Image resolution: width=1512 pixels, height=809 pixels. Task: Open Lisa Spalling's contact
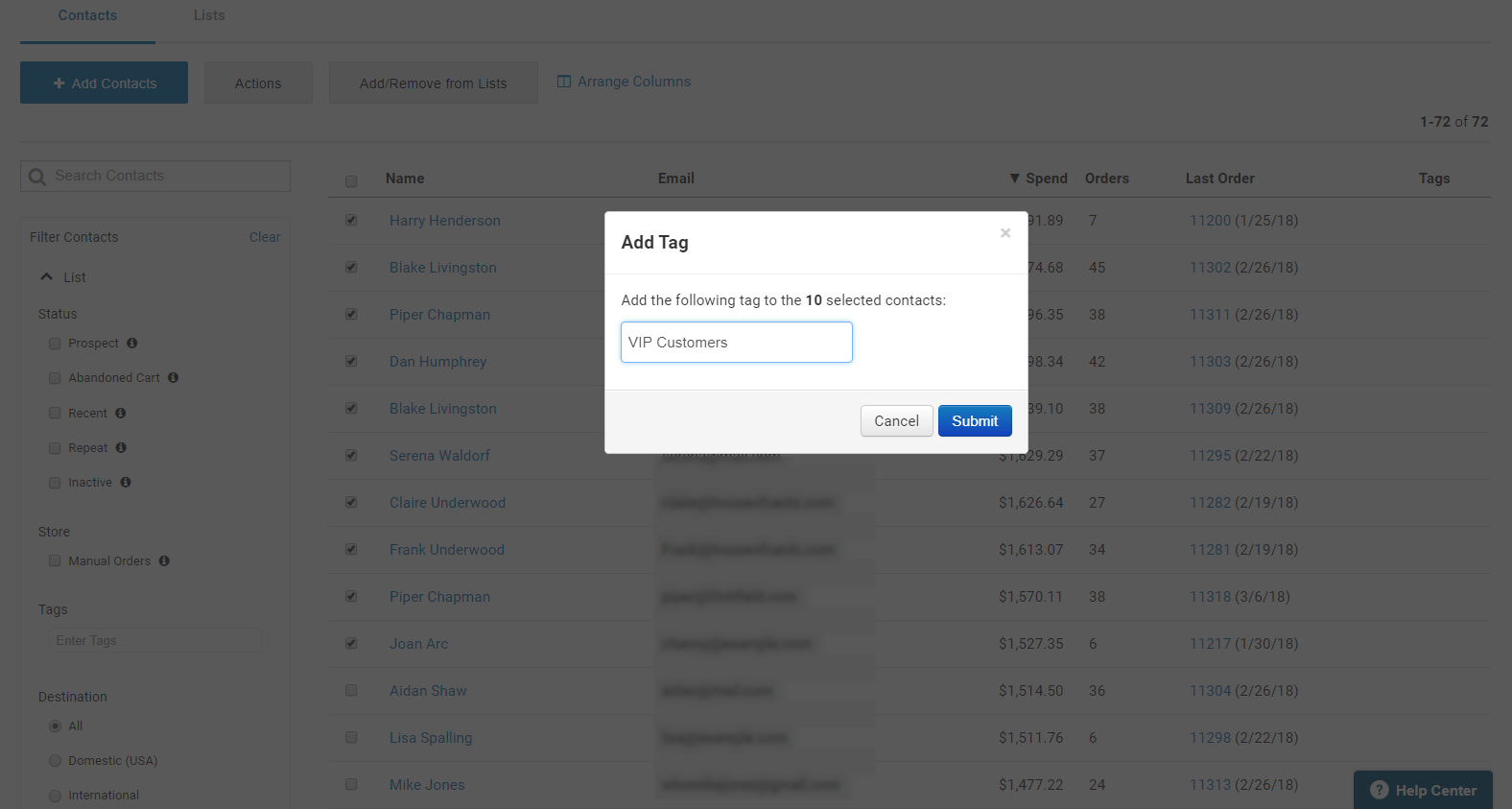coord(431,738)
